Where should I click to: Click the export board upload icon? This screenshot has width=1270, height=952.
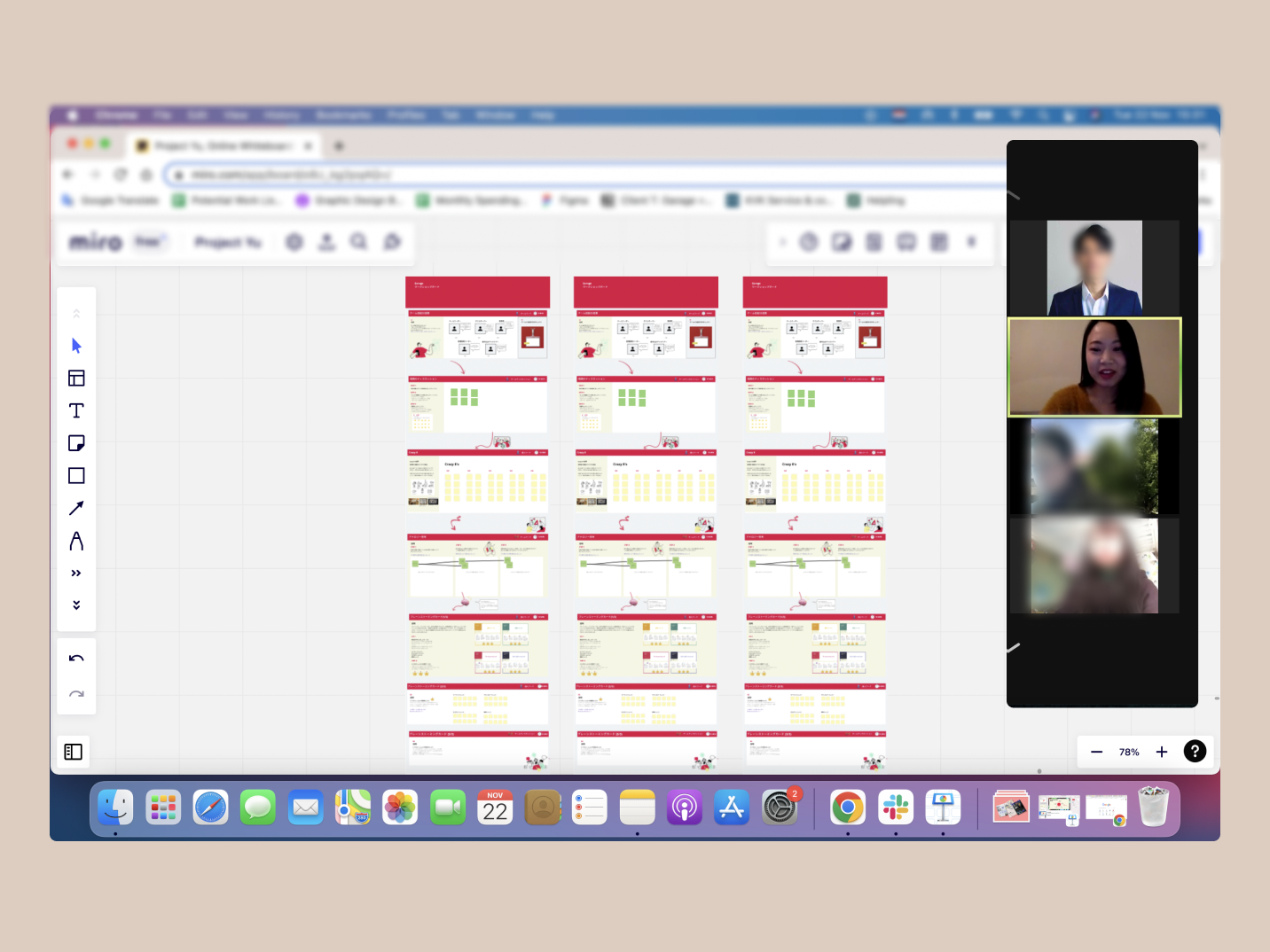coord(326,242)
